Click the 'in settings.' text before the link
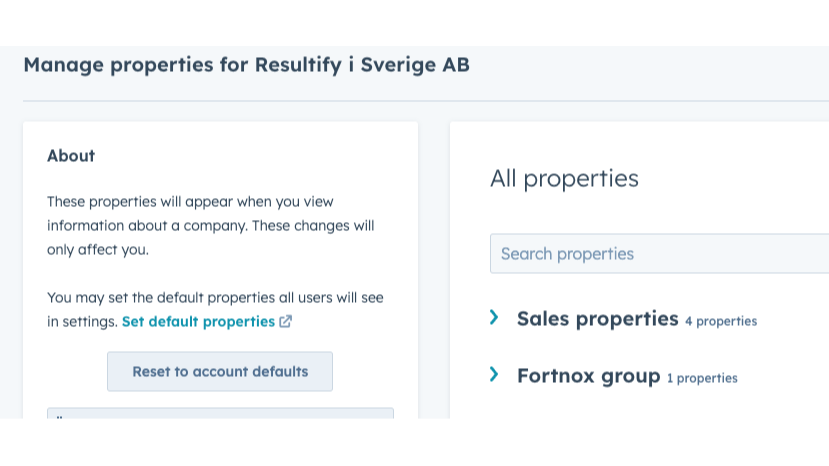 pos(82,322)
